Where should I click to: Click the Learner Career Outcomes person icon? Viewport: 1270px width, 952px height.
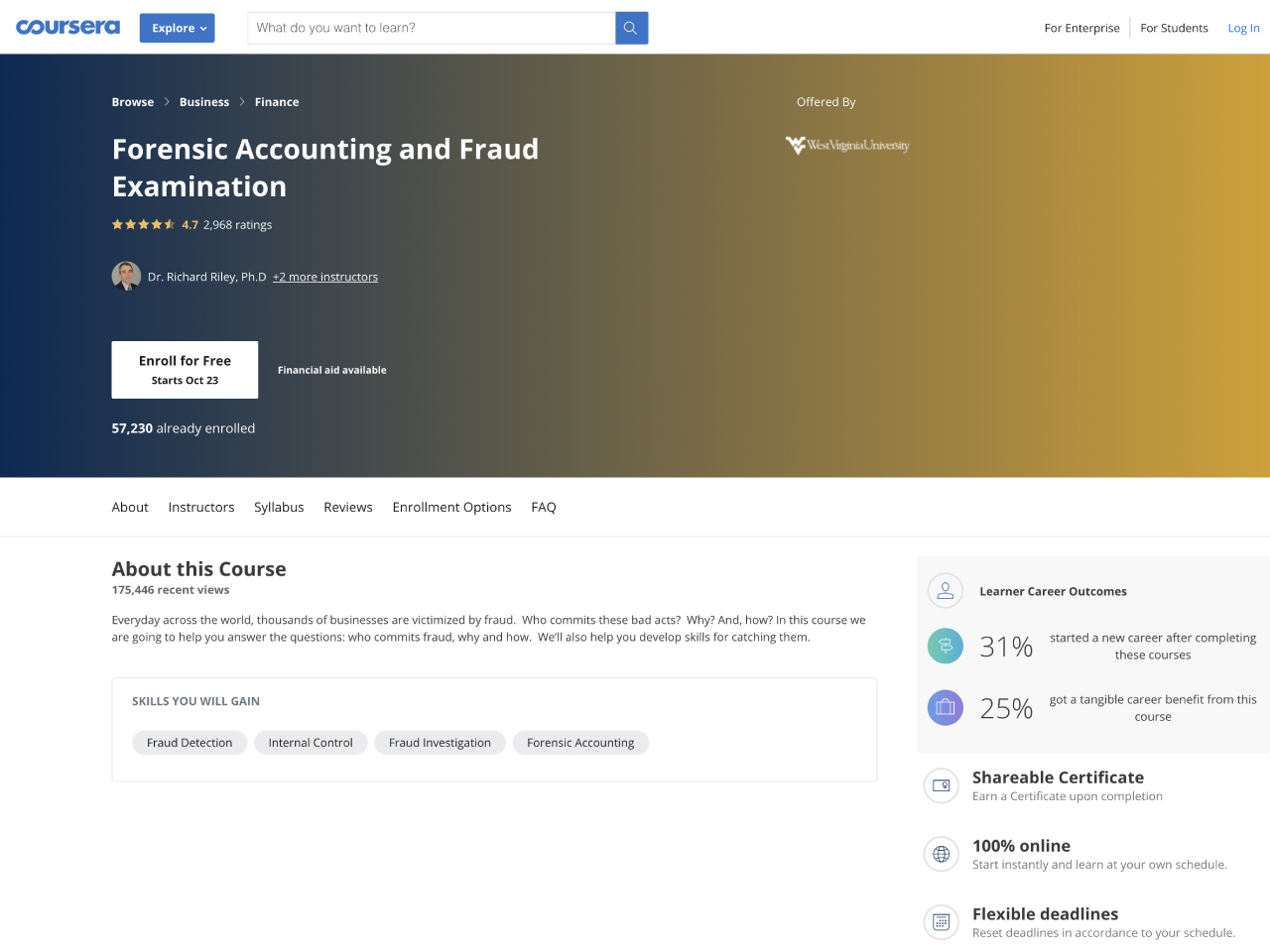(x=946, y=591)
